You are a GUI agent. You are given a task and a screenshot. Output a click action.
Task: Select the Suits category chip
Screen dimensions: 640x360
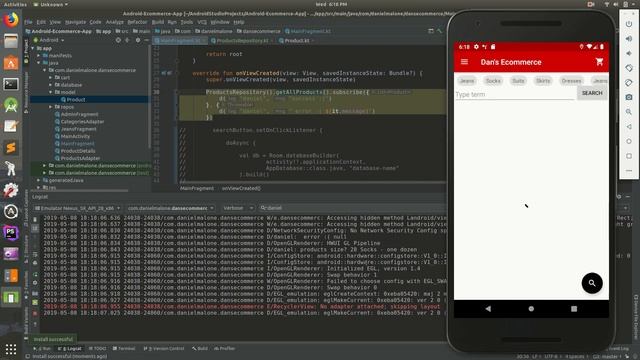pyautogui.click(x=518, y=81)
